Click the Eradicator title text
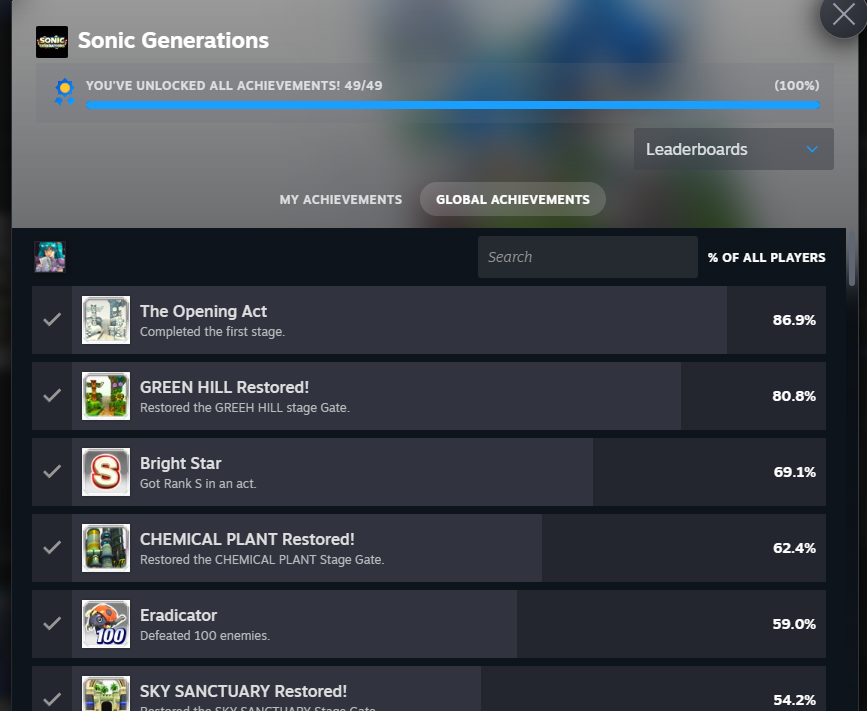The width and height of the screenshot is (867, 711). pyautogui.click(x=178, y=615)
